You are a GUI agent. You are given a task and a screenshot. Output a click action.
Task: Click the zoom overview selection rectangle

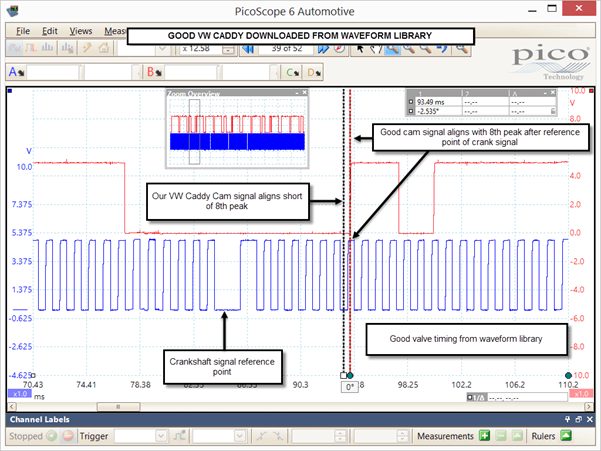coord(194,132)
